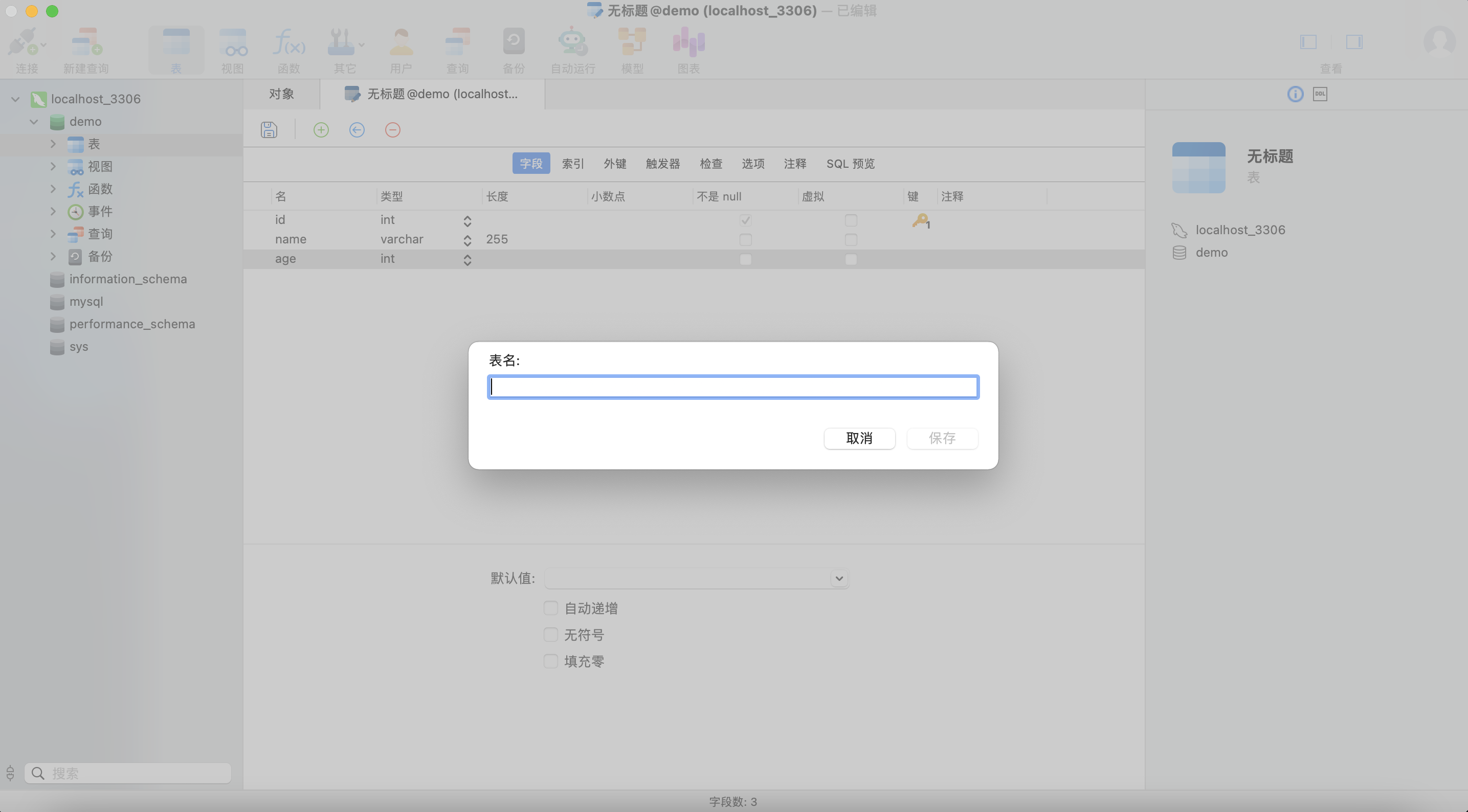Open 新建查询 new query tool
Screen dimensions: 1468x812
(x=86, y=50)
